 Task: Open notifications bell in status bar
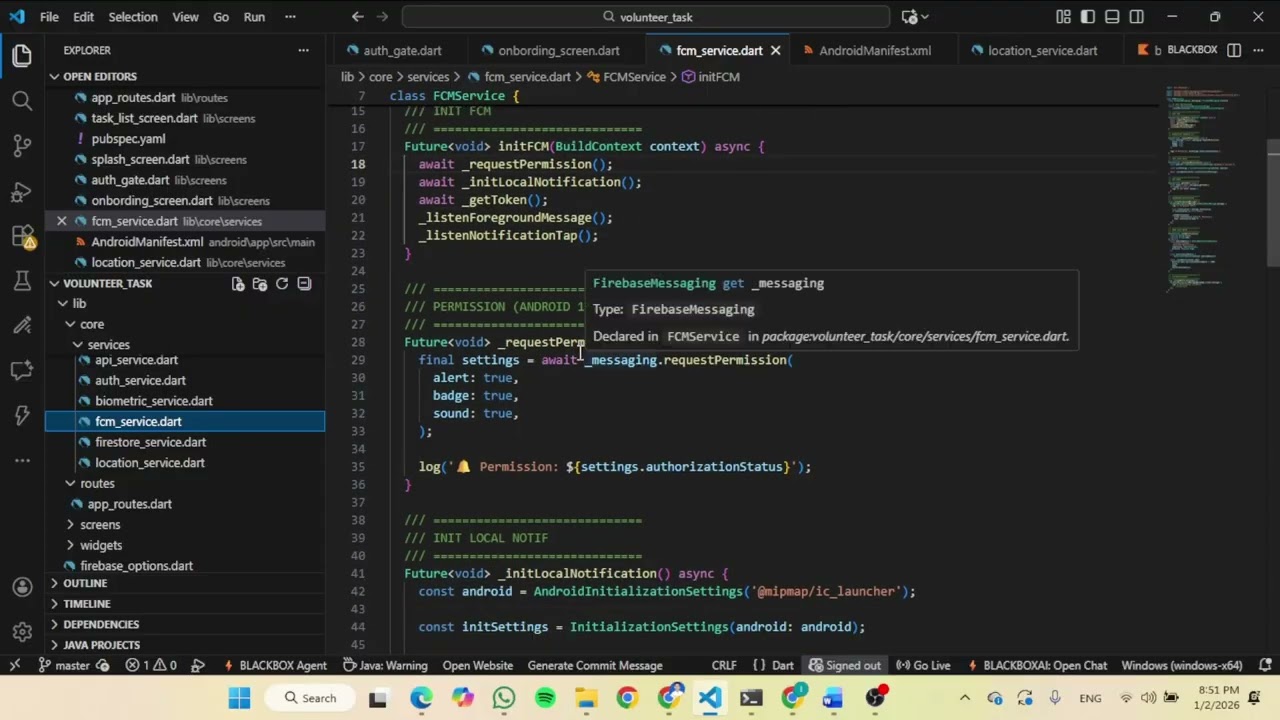coord(1266,665)
